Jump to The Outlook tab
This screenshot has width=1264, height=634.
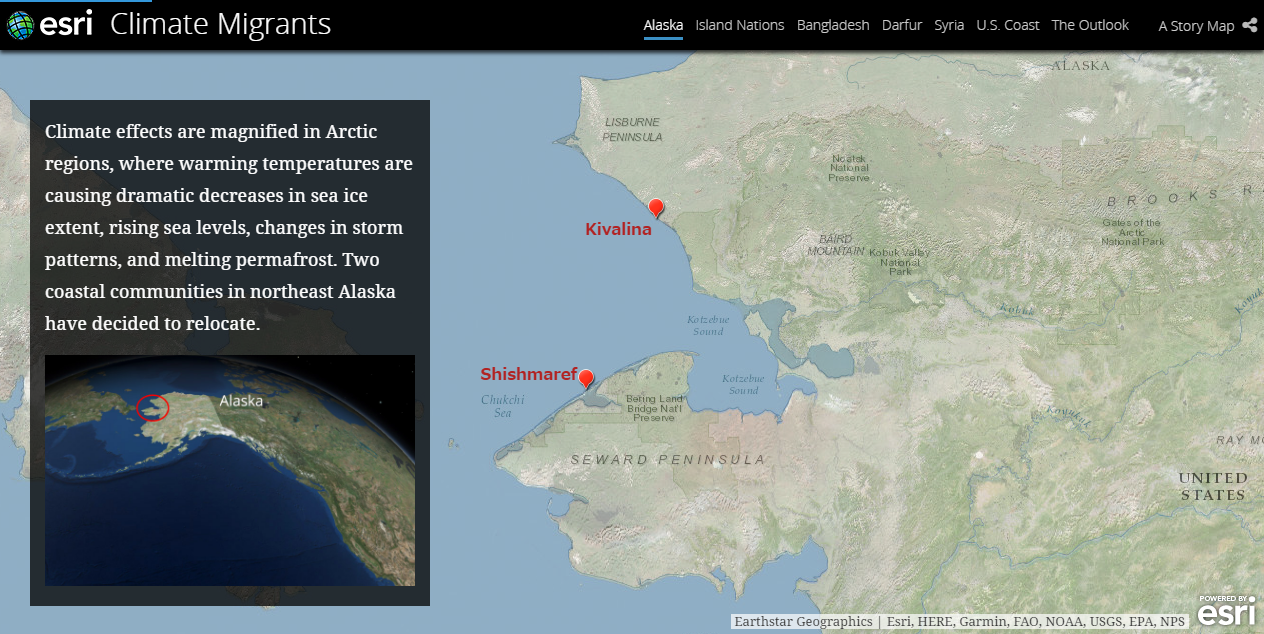pyautogui.click(x=1090, y=25)
